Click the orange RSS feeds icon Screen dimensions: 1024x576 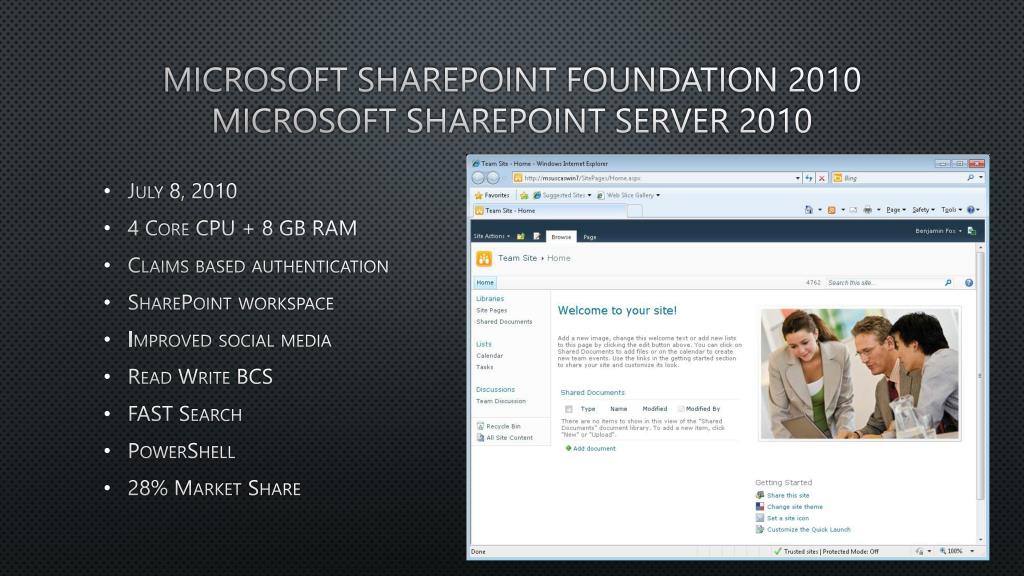click(831, 210)
